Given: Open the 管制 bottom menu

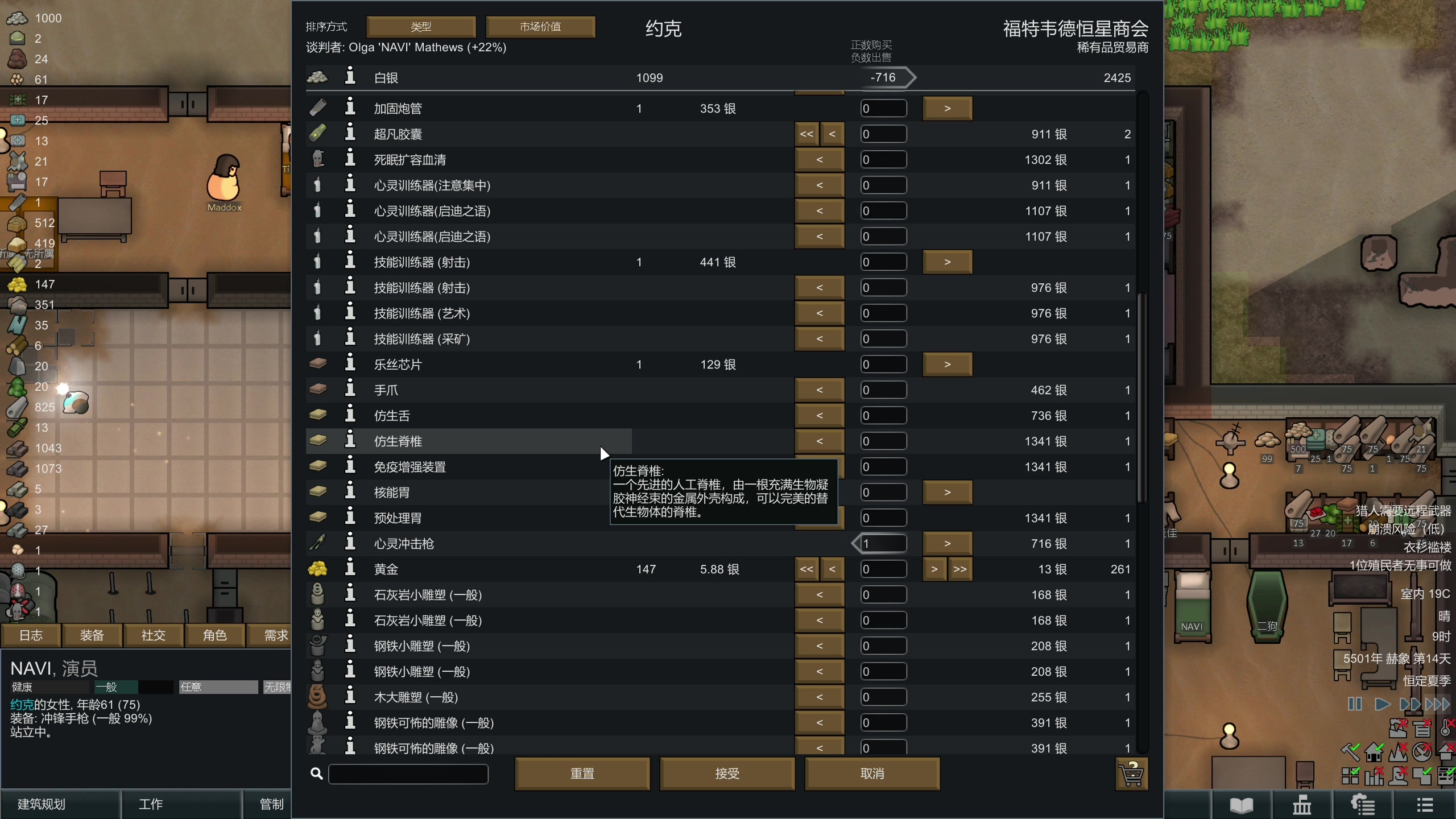Looking at the screenshot, I should point(267,804).
